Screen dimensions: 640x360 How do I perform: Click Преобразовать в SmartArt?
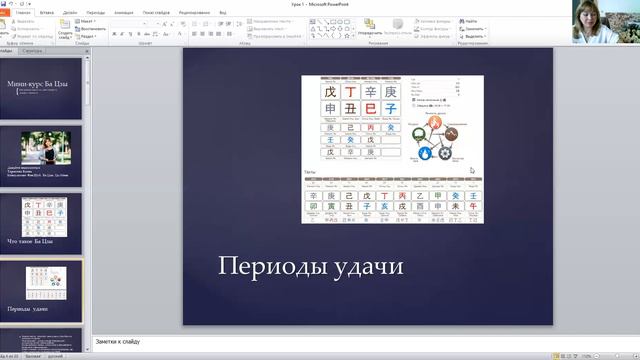point(275,36)
